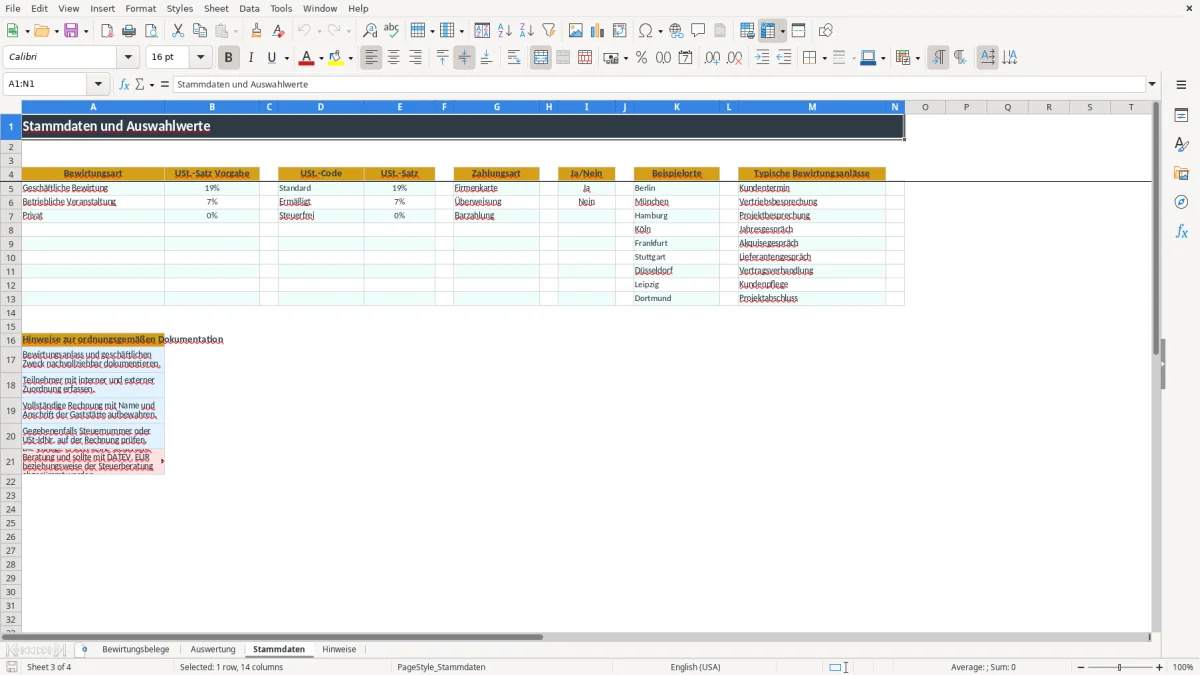This screenshot has height=675, width=1200.
Task: Click the formula input line
Action: click(x=659, y=84)
